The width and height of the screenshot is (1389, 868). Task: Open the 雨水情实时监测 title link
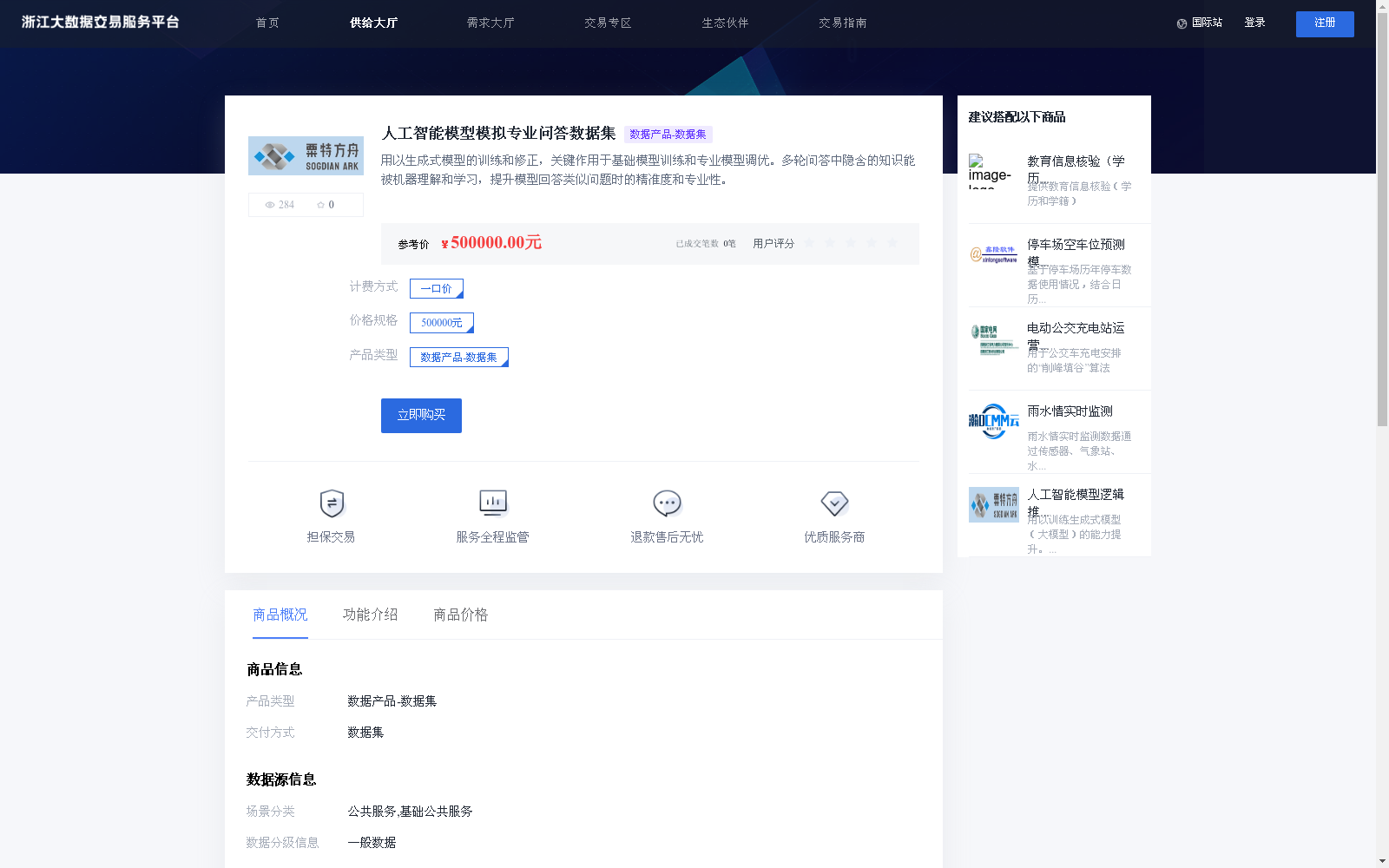[x=1070, y=411]
